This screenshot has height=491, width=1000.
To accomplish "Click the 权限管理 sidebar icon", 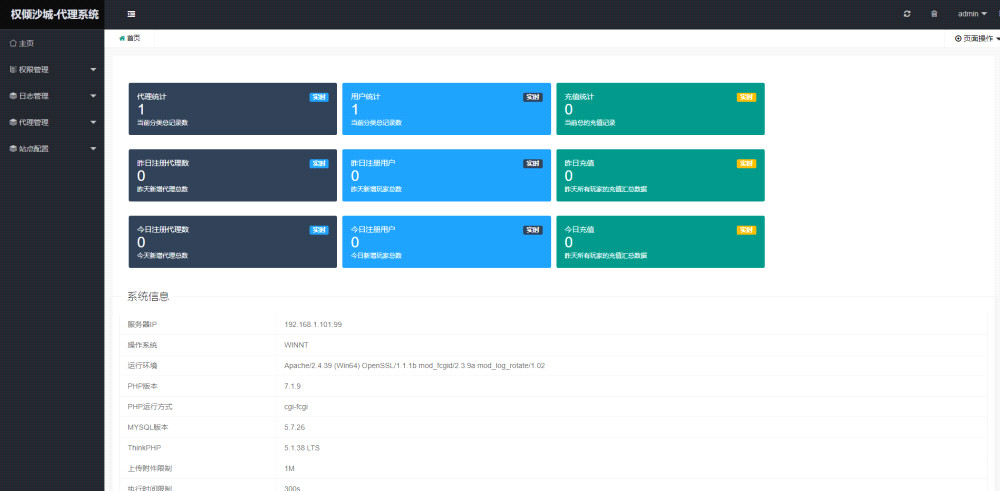I will pos(12,70).
